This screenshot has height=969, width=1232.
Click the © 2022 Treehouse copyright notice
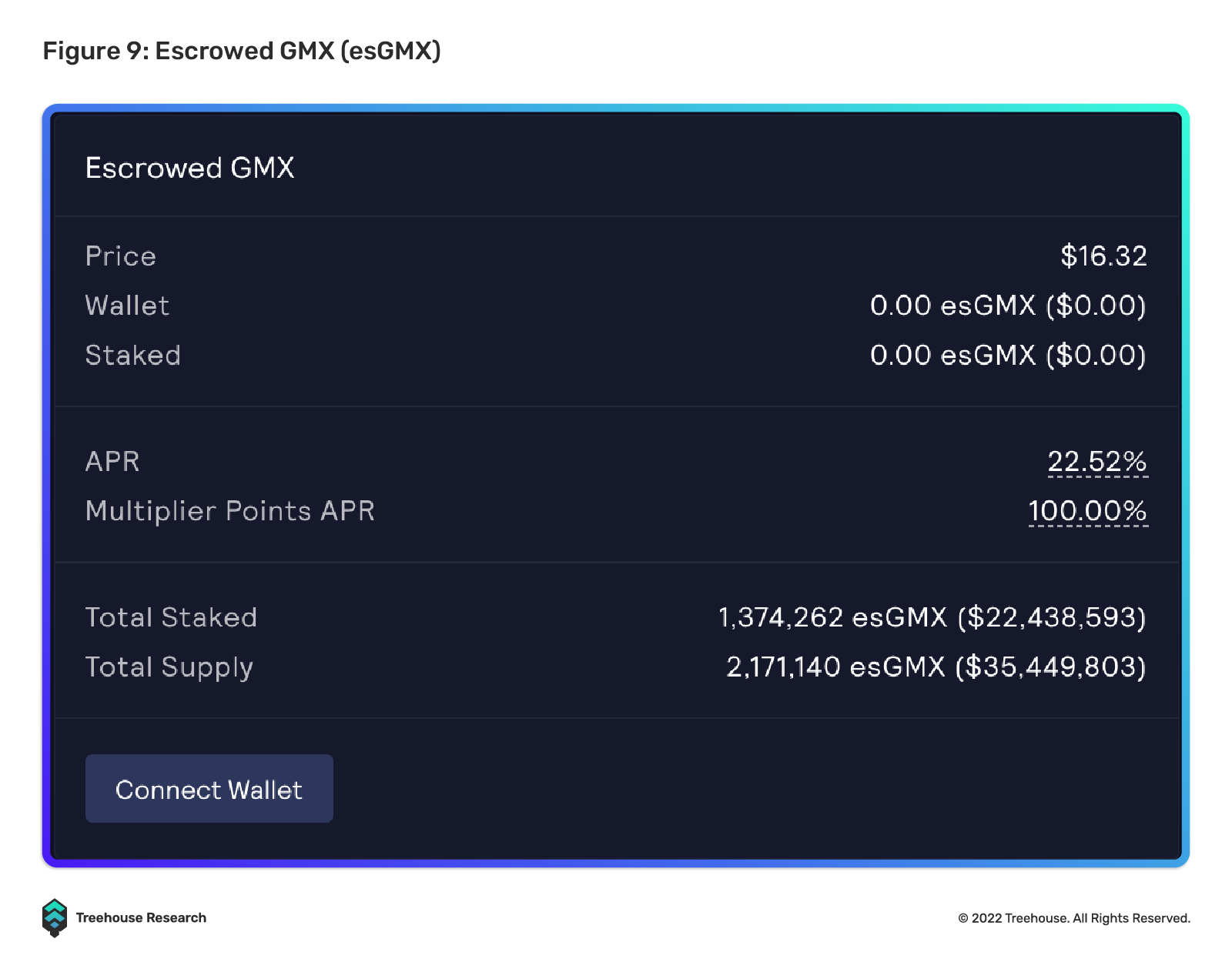tap(1074, 918)
